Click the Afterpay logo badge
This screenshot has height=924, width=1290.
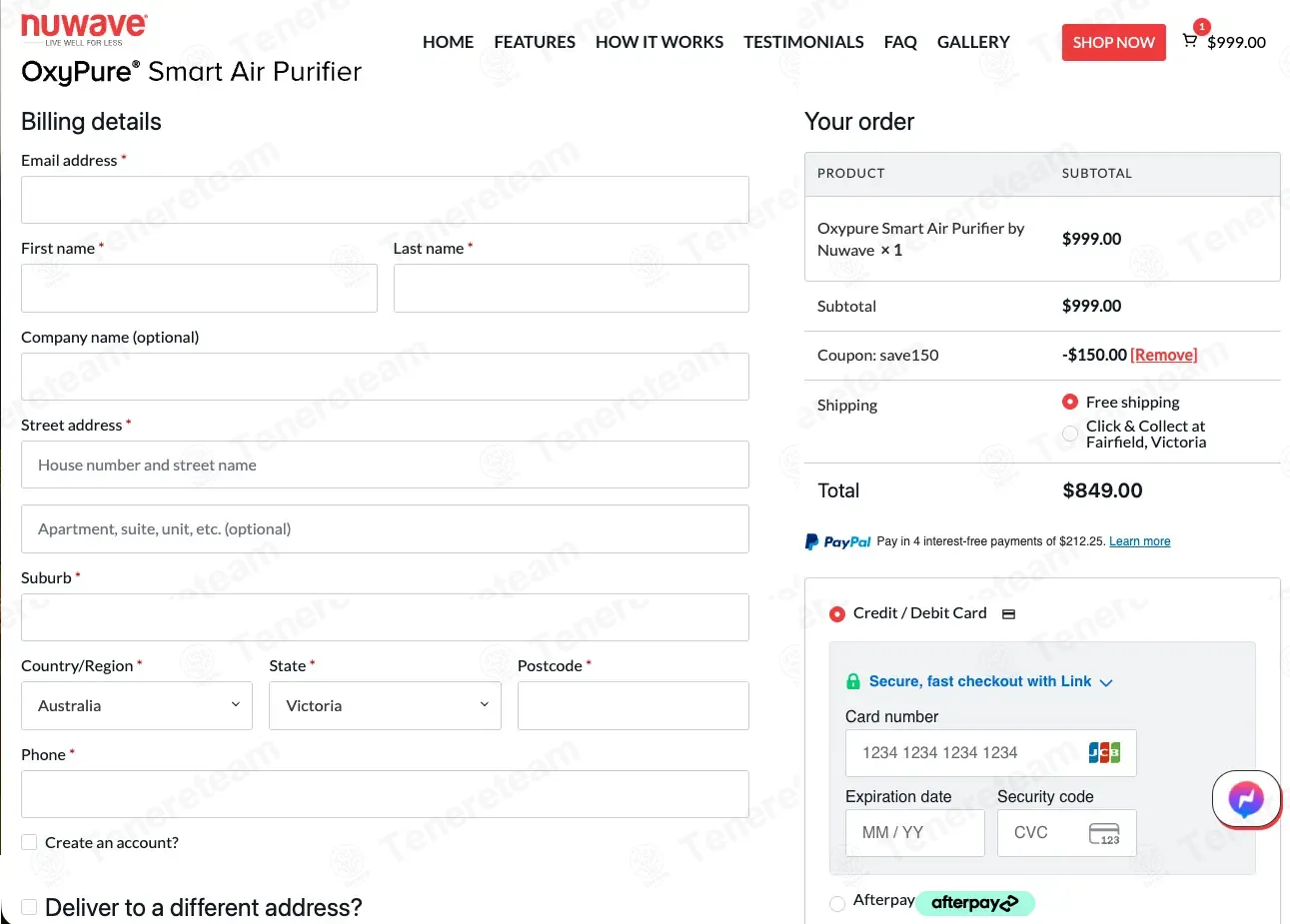click(x=975, y=903)
